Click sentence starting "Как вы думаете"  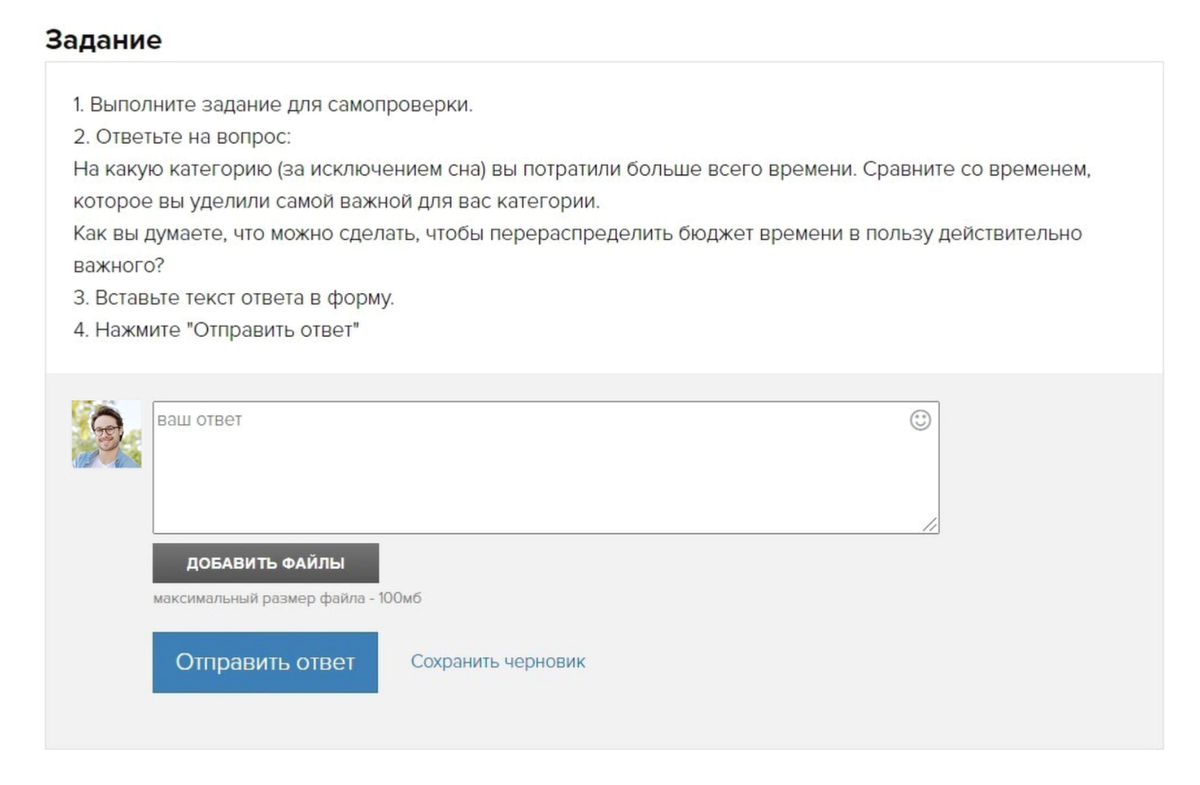coord(578,250)
